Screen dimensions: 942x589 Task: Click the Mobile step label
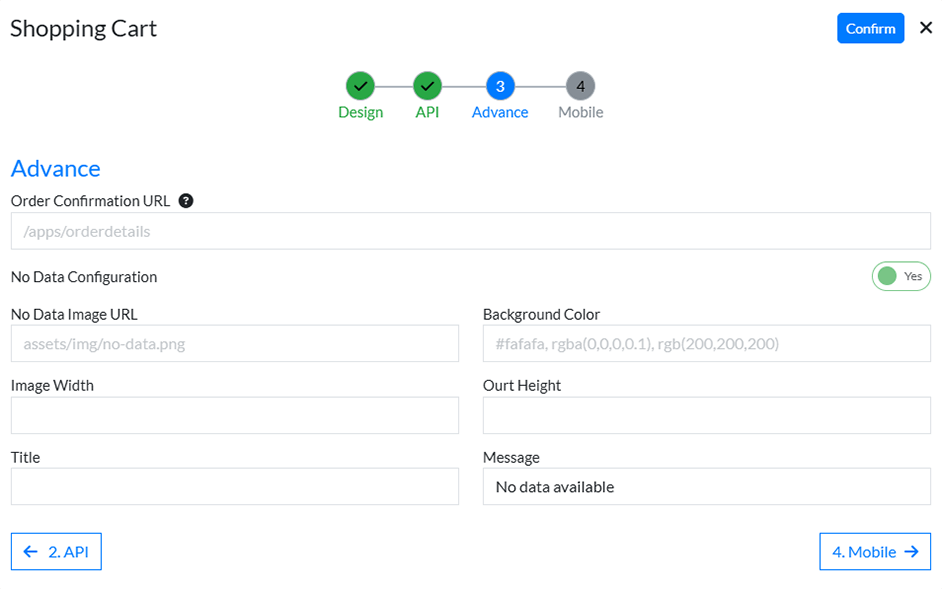click(580, 112)
